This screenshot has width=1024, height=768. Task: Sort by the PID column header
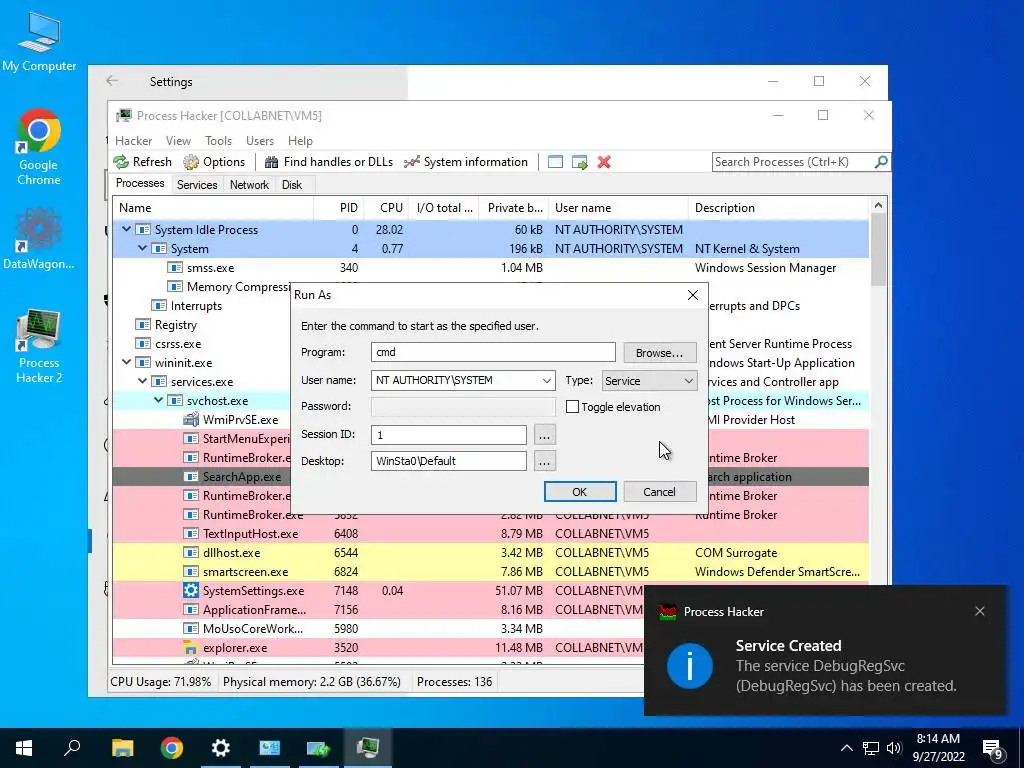pos(339,208)
